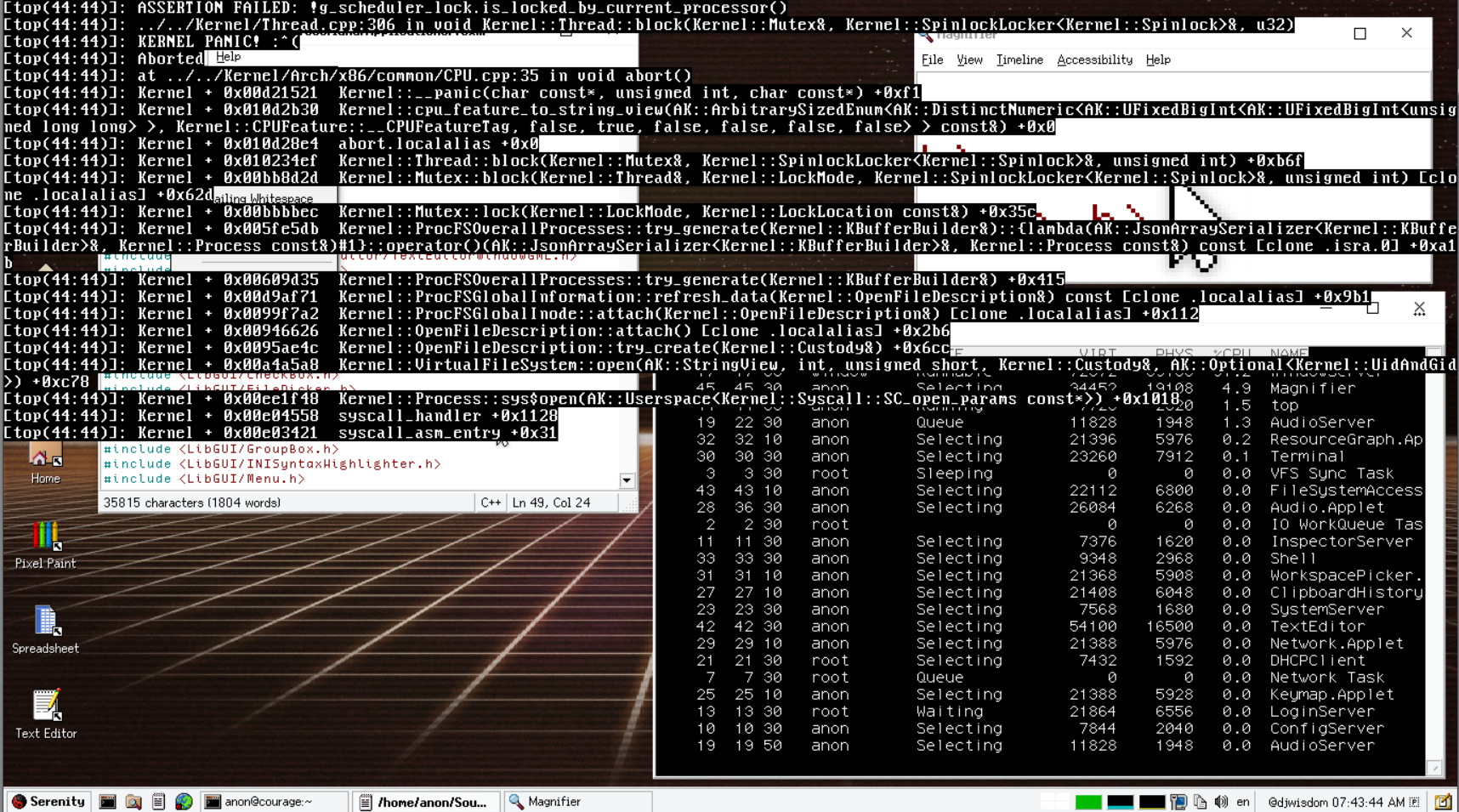
Task: Open Magnifier's File menu
Action: pos(932,60)
